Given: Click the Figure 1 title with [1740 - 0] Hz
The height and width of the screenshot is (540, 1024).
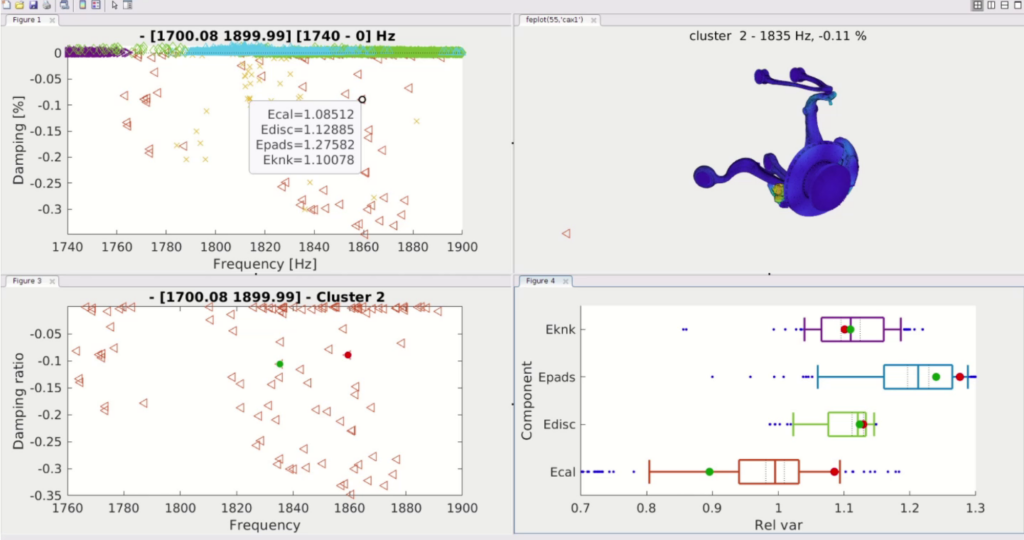Looking at the screenshot, I should (267, 36).
